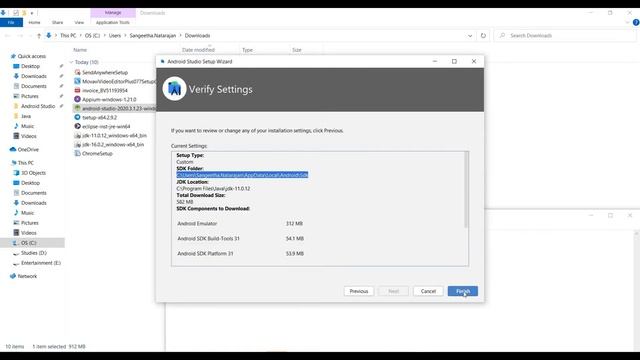Sort by the Name column header
This screenshot has height=360, width=640.
click(x=80, y=50)
